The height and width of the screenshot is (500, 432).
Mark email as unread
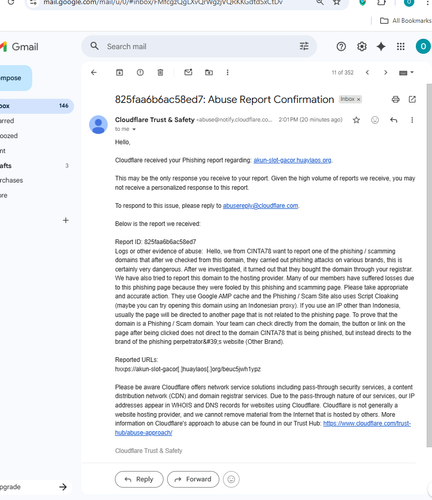tap(188, 72)
